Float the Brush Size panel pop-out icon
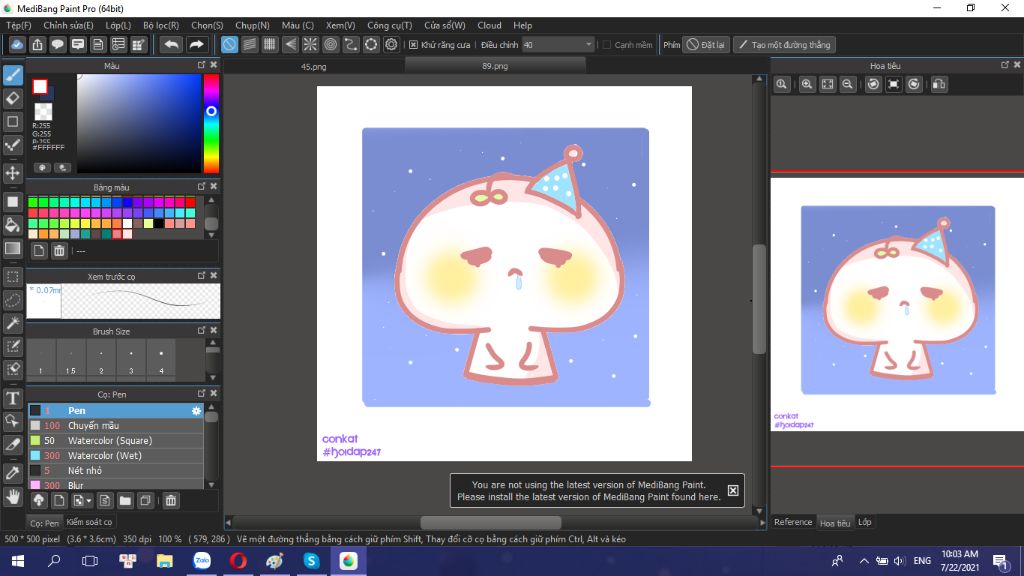This screenshot has height=576, width=1024. [x=201, y=331]
